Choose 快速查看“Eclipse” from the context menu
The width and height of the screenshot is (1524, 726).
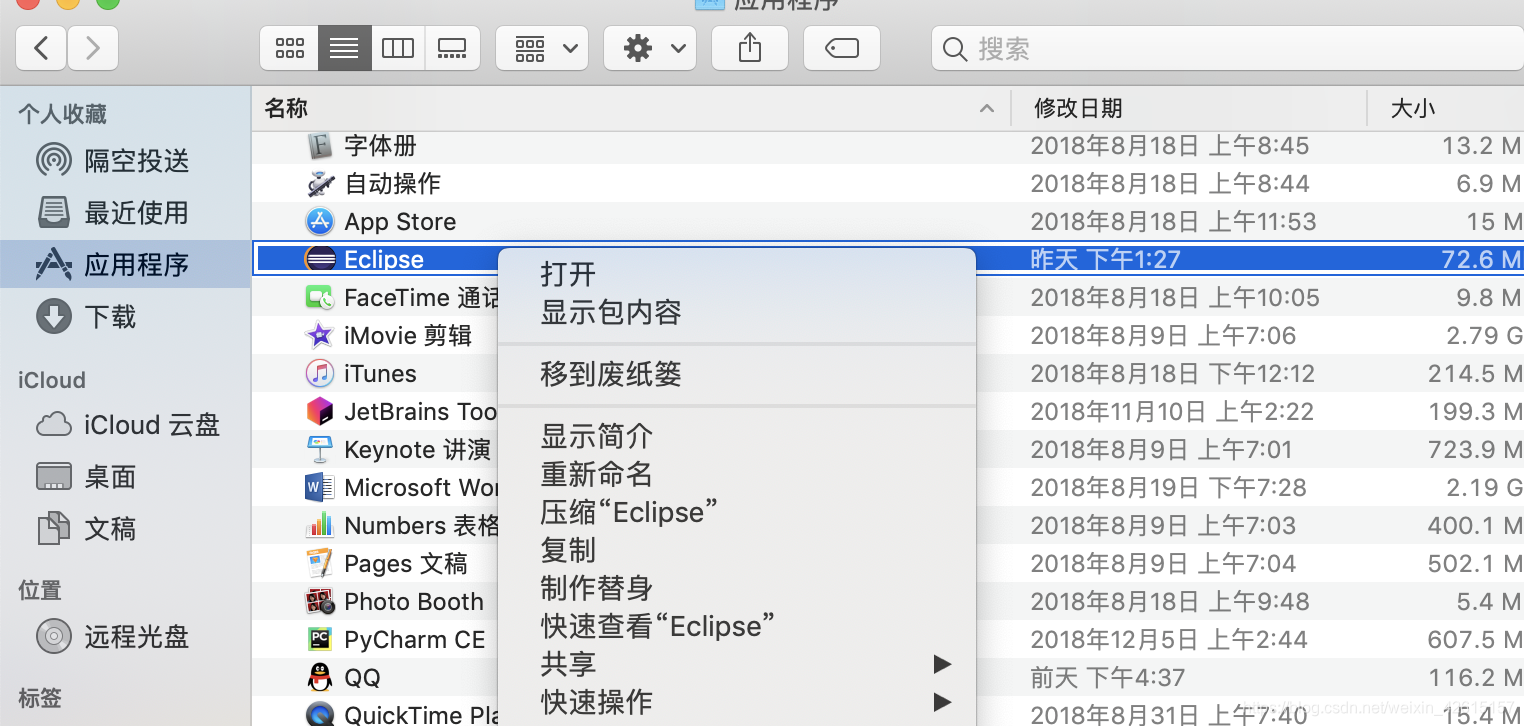(736, 626)
